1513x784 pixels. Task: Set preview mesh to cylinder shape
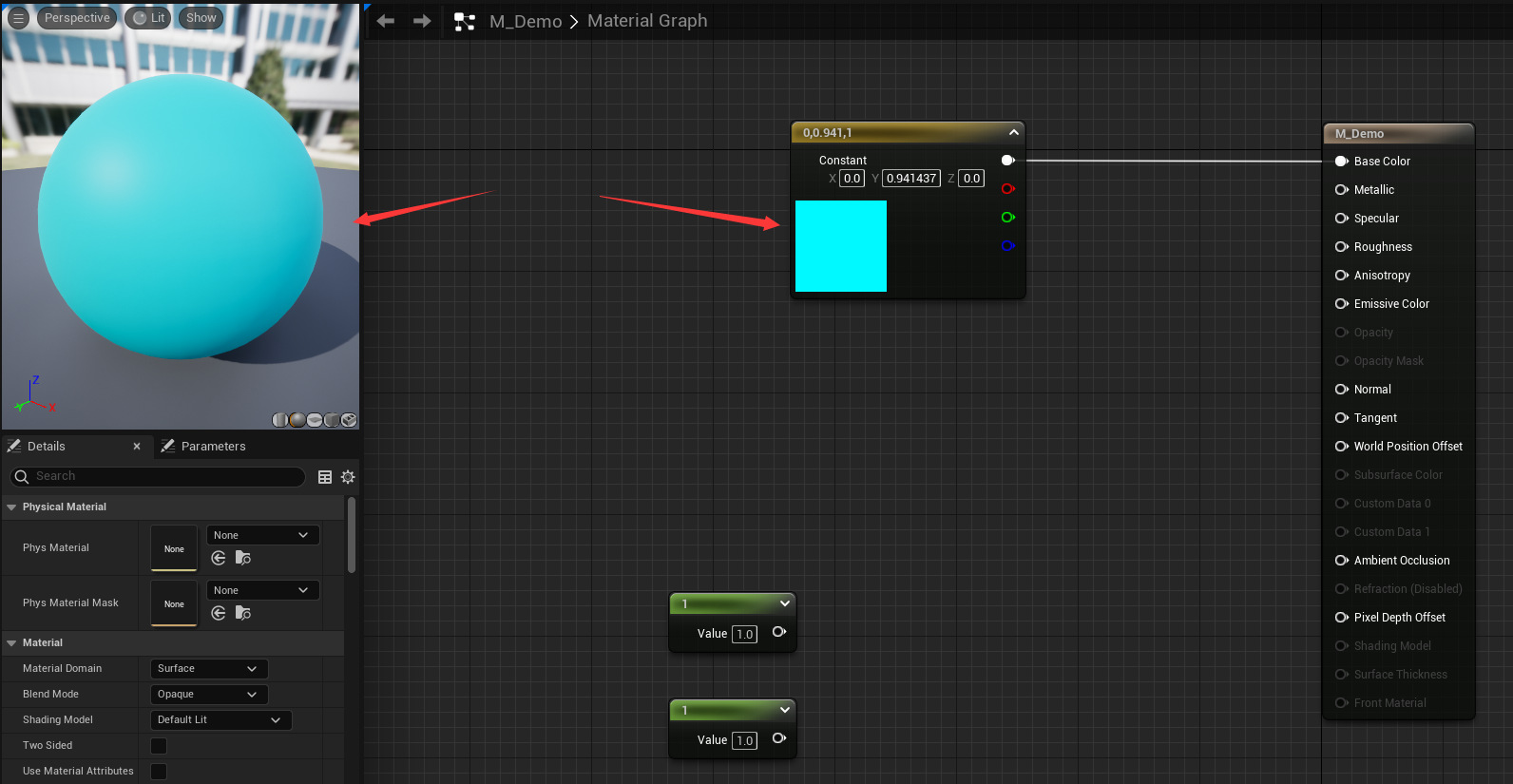click(x=280, y=420)
